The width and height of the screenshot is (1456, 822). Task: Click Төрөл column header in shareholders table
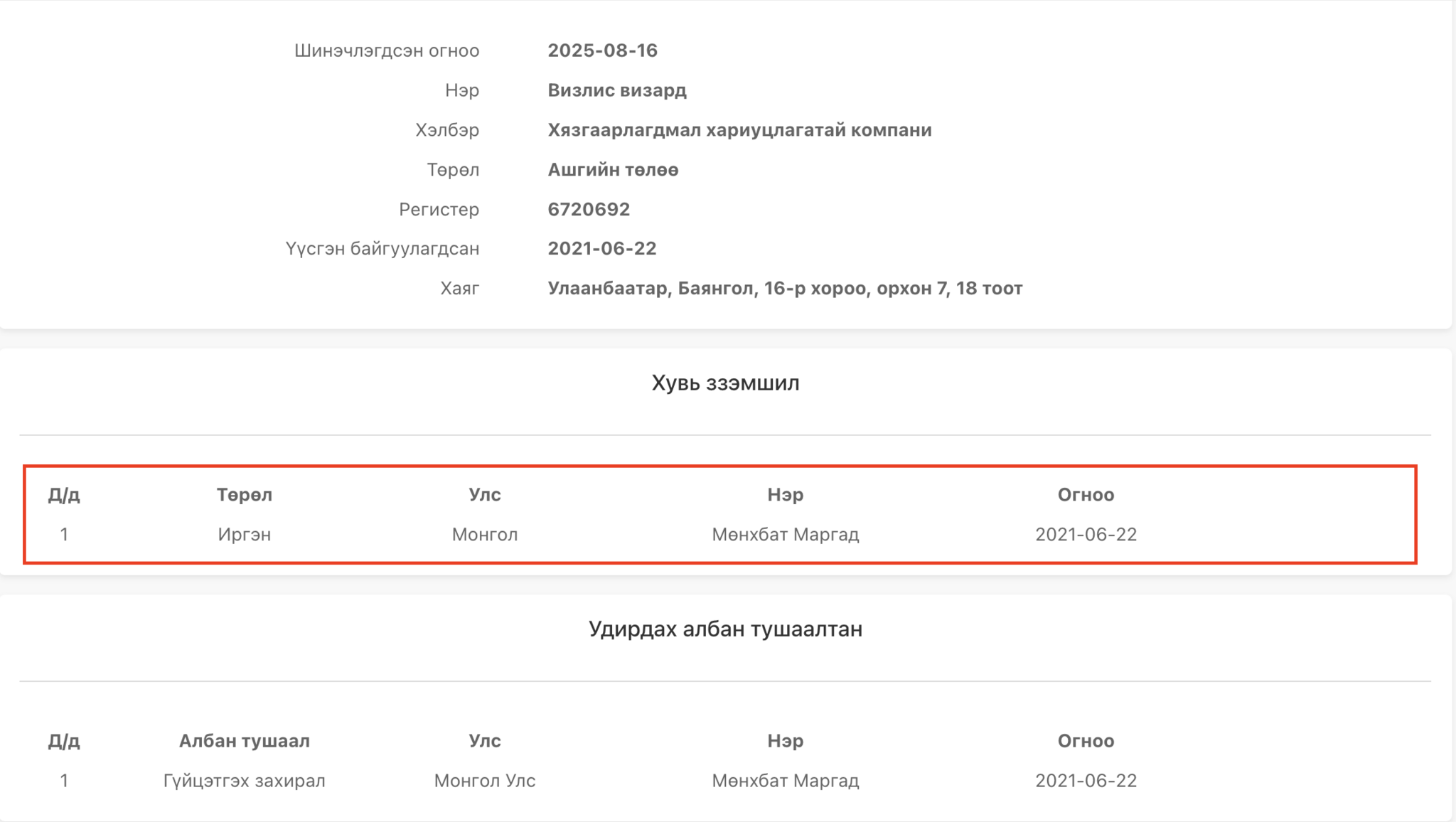(244, 494)
